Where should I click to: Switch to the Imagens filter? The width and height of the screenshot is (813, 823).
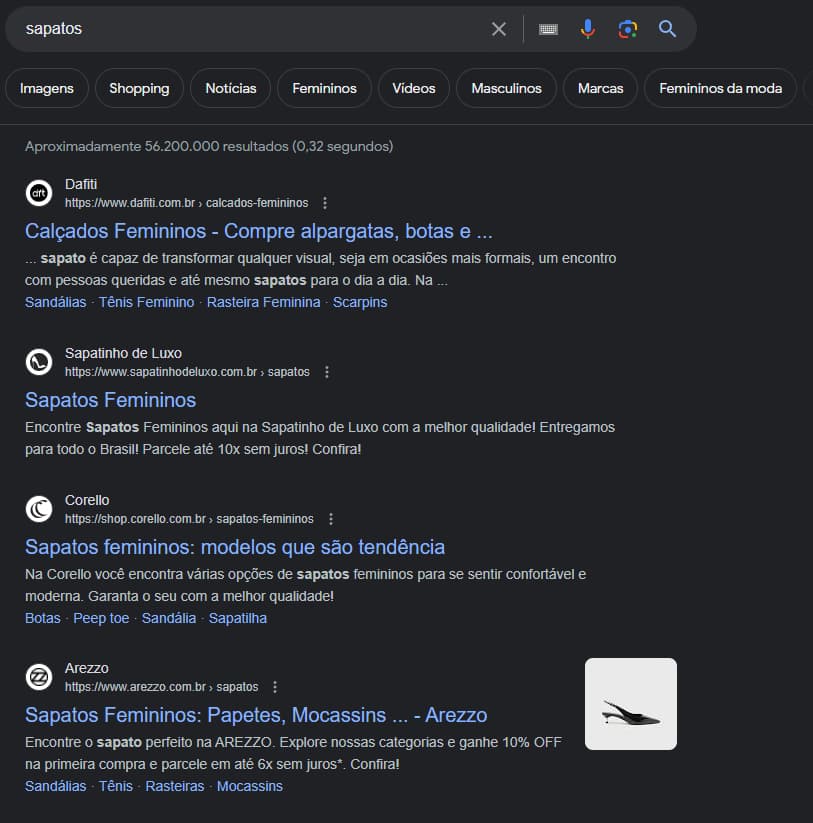point(47,88)
